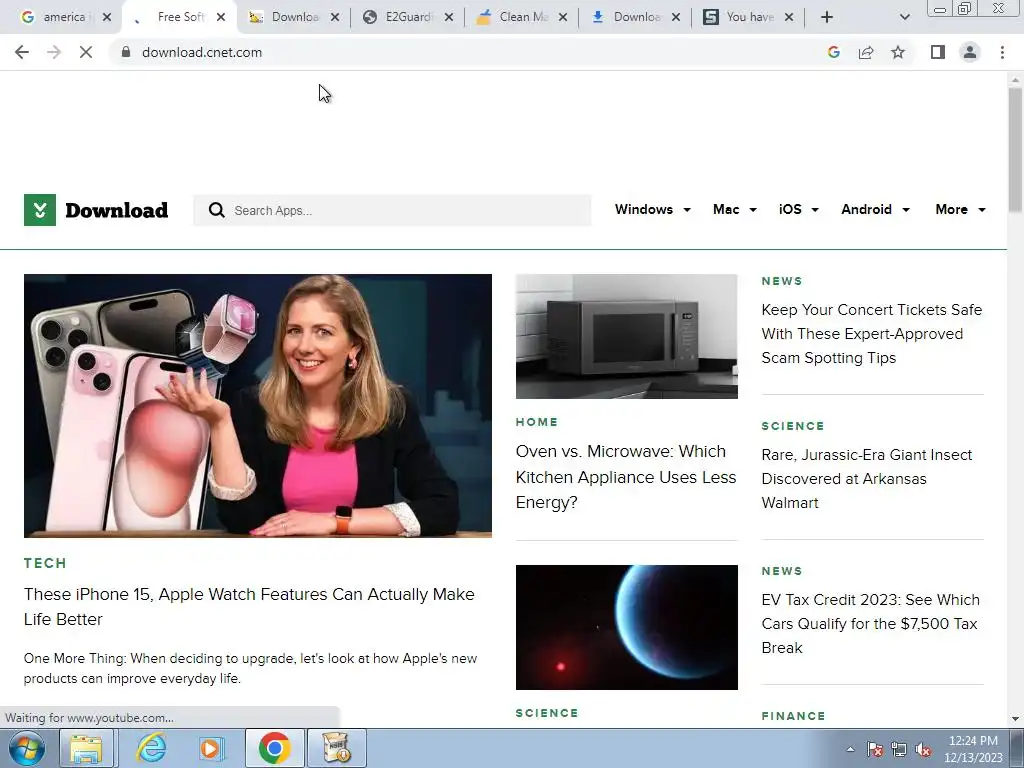1024x768 pixels.
Task: Expand the Windows dropdown menu
Action: (652, 210)
